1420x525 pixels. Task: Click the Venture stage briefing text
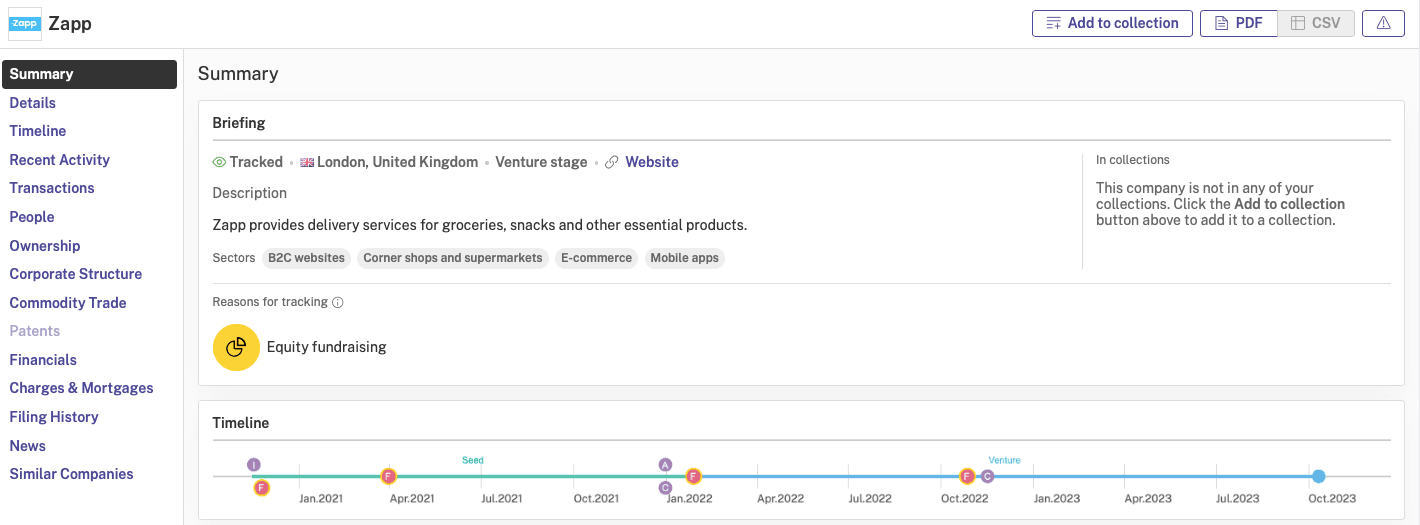pos(541,162)
